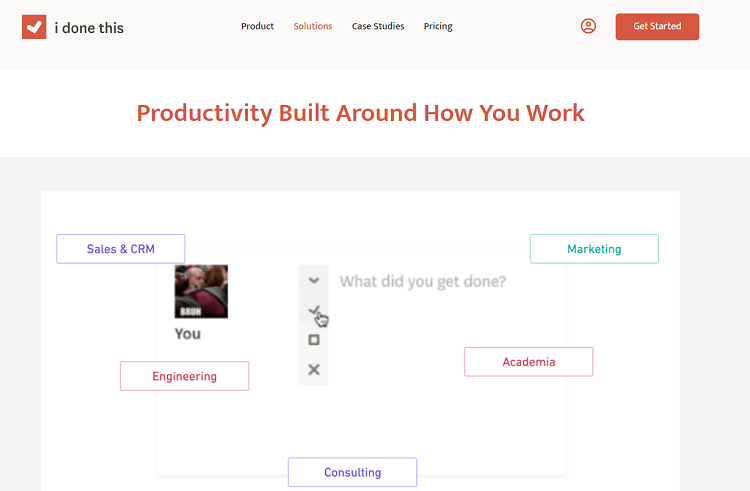Image resolution: width=750 pixels, height=491 pixels.
Task: Select the checkmark done status icon
Action: [x=314, y=310]
